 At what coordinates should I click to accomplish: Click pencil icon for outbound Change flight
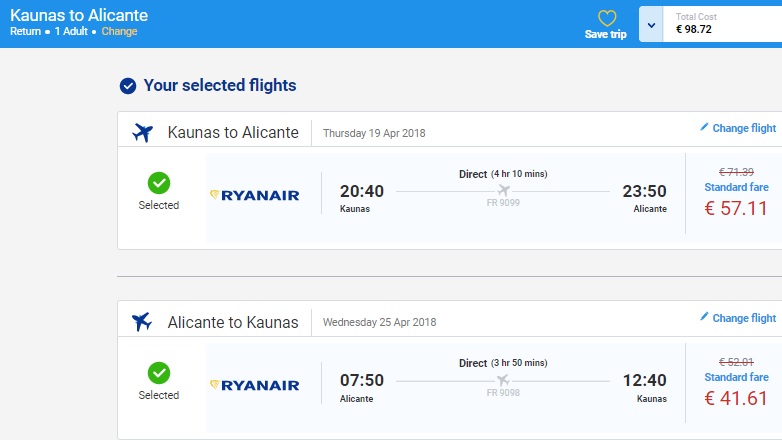click(x=704, y=127)
